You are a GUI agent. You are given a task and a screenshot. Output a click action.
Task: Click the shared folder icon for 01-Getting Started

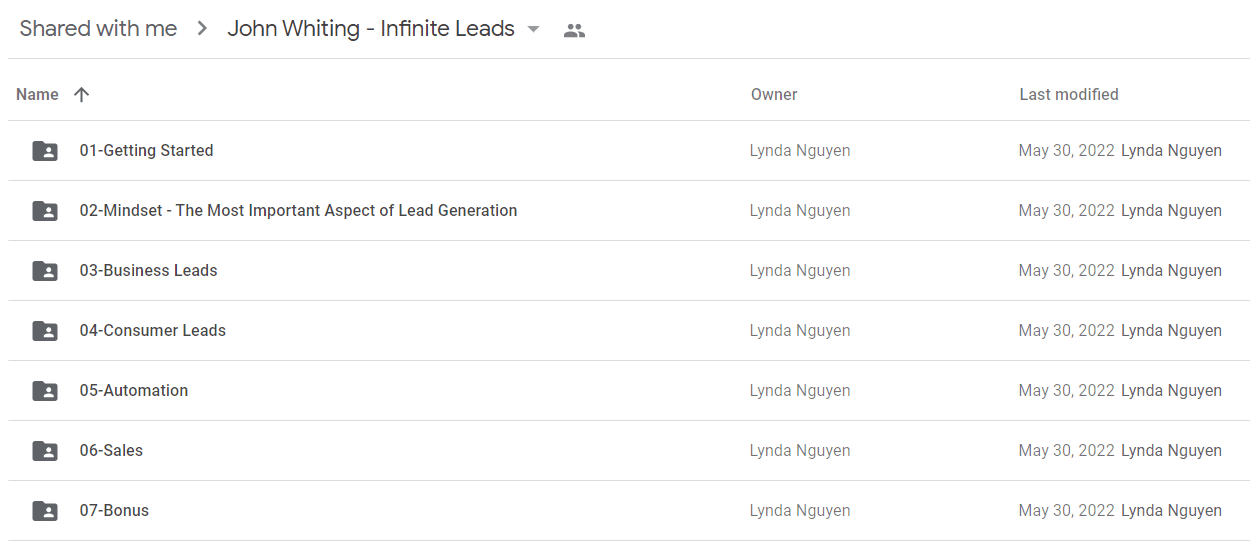pos(45,151)
